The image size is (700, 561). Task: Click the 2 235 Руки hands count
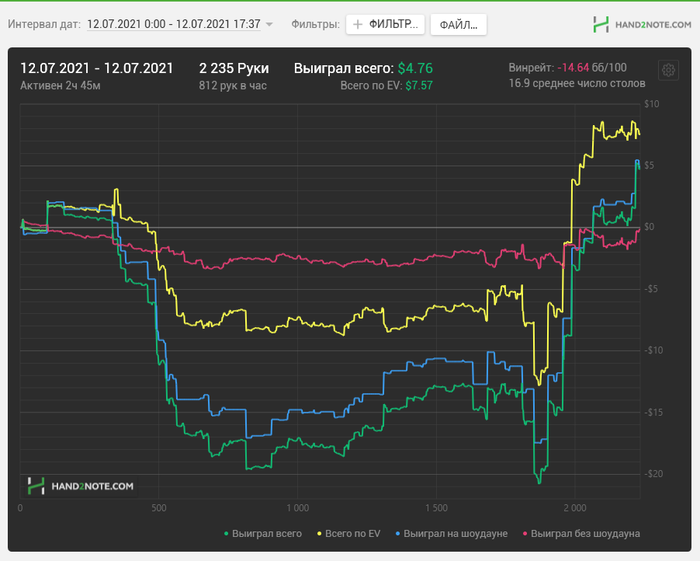click(234, 68)
